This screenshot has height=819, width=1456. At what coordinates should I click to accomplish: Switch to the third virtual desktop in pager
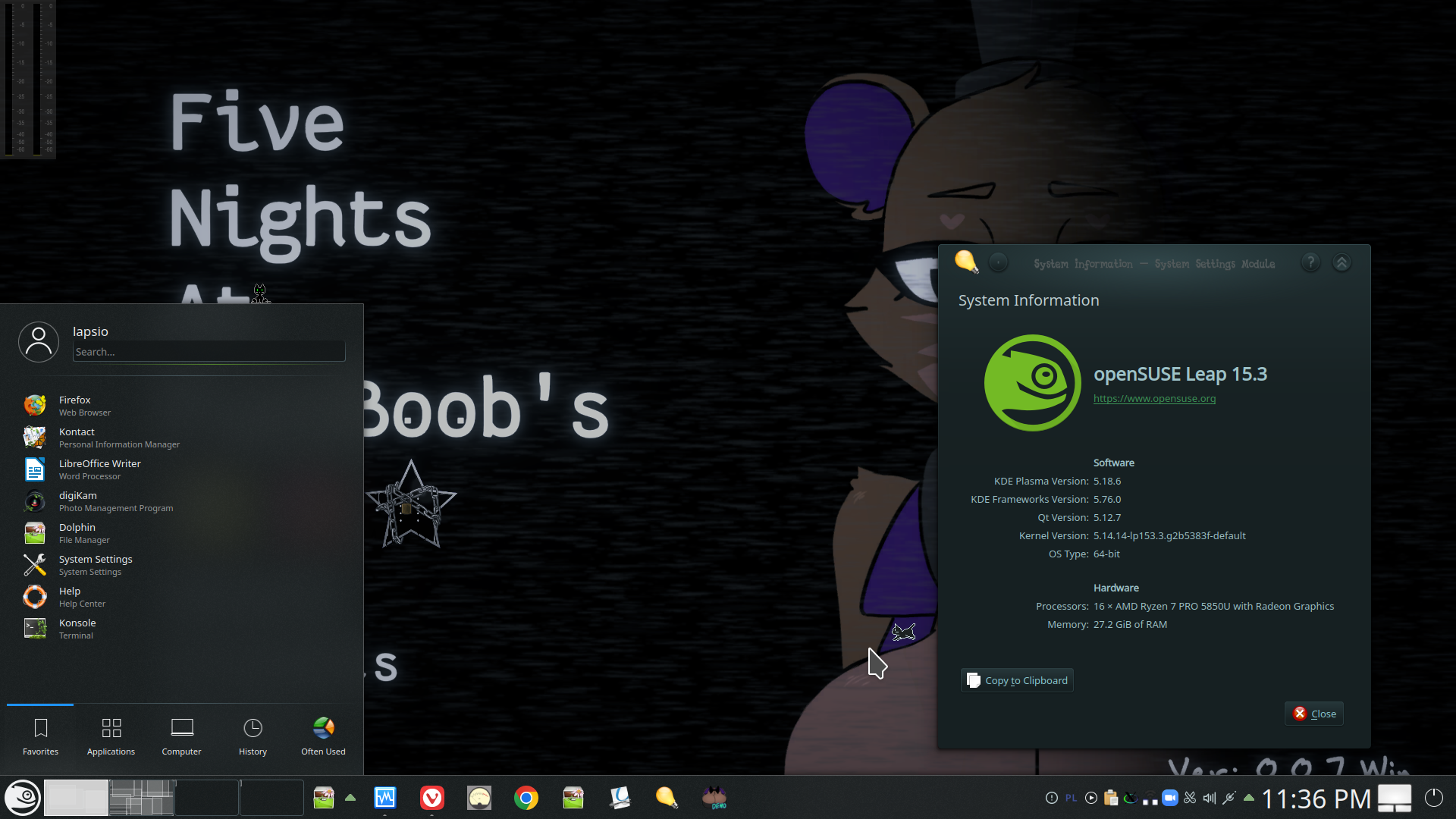coord(206,798)
